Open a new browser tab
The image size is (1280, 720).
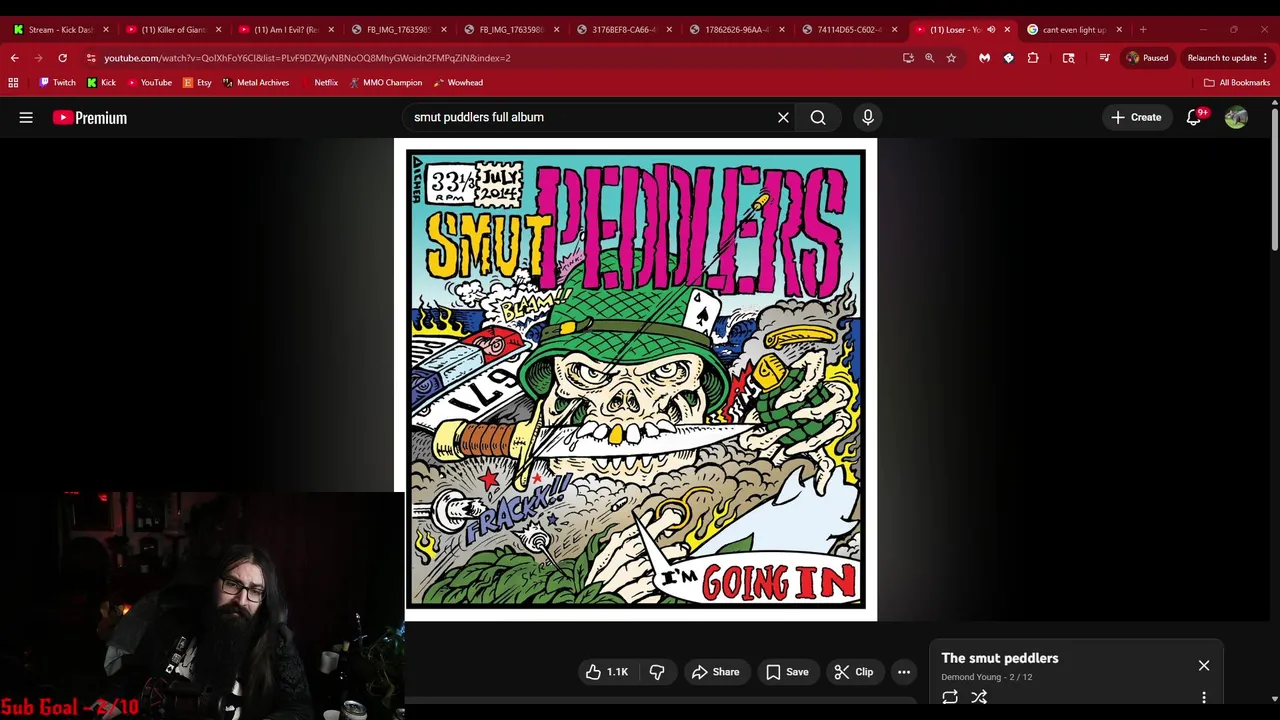tap(1143, 30)
